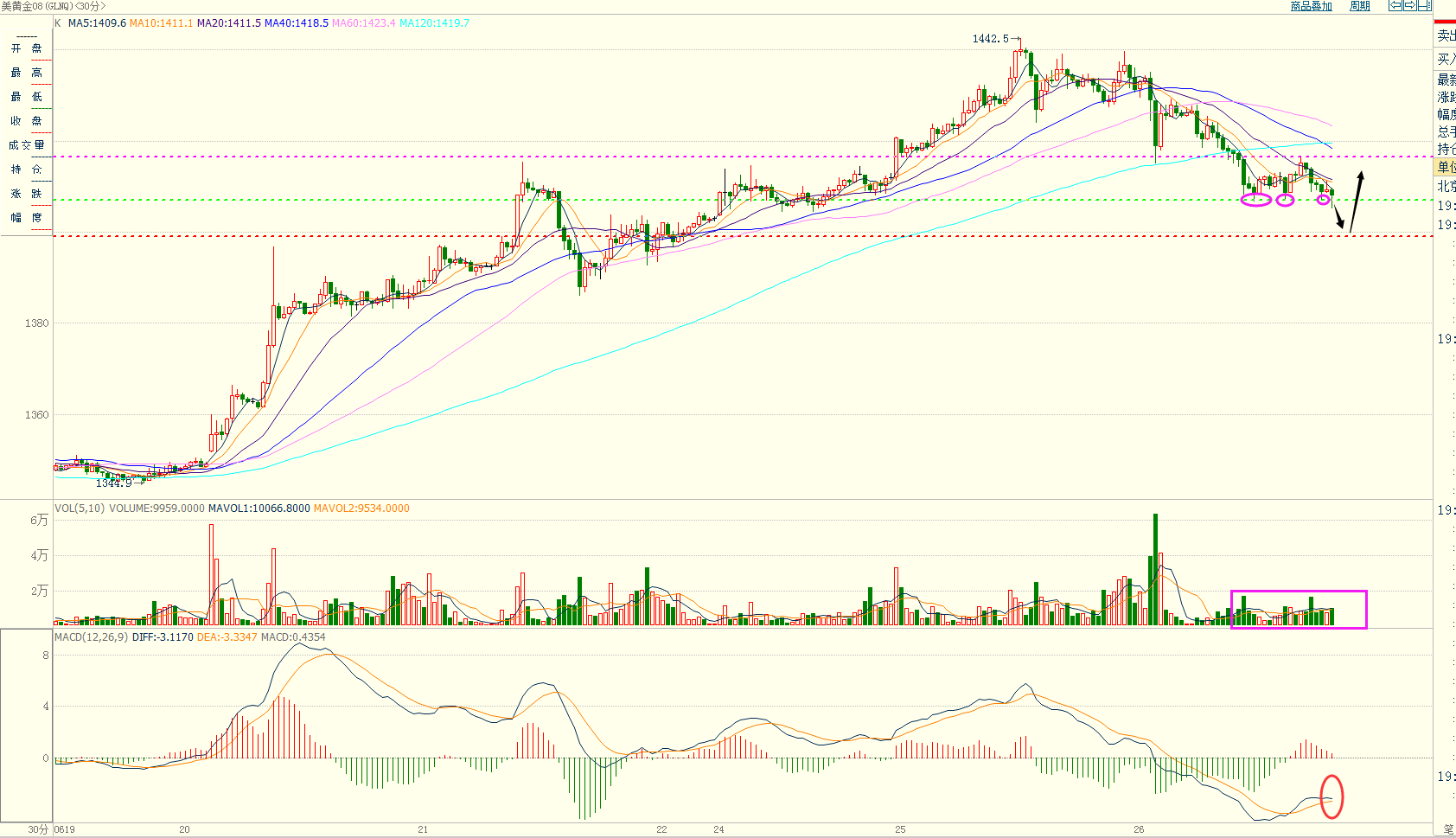Click the K chart type label
The height and width of the screenshot is (838, 1456).
click(x=58, y=23)
